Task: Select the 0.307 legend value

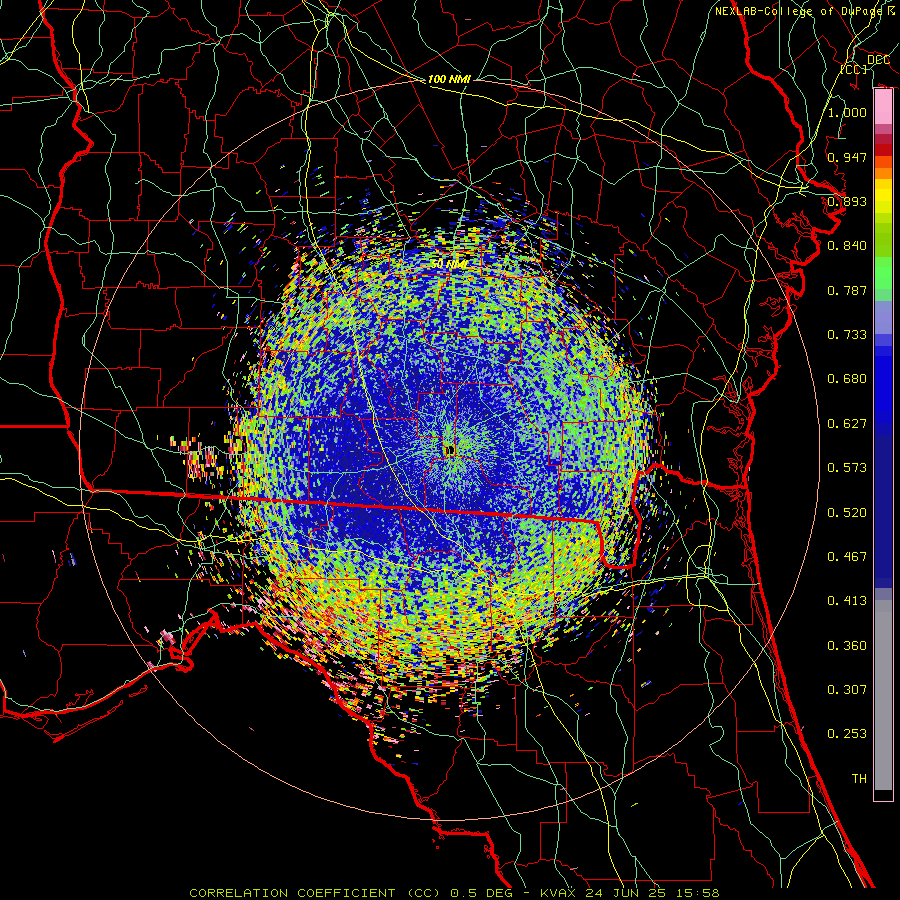Action: coord(847,690)
